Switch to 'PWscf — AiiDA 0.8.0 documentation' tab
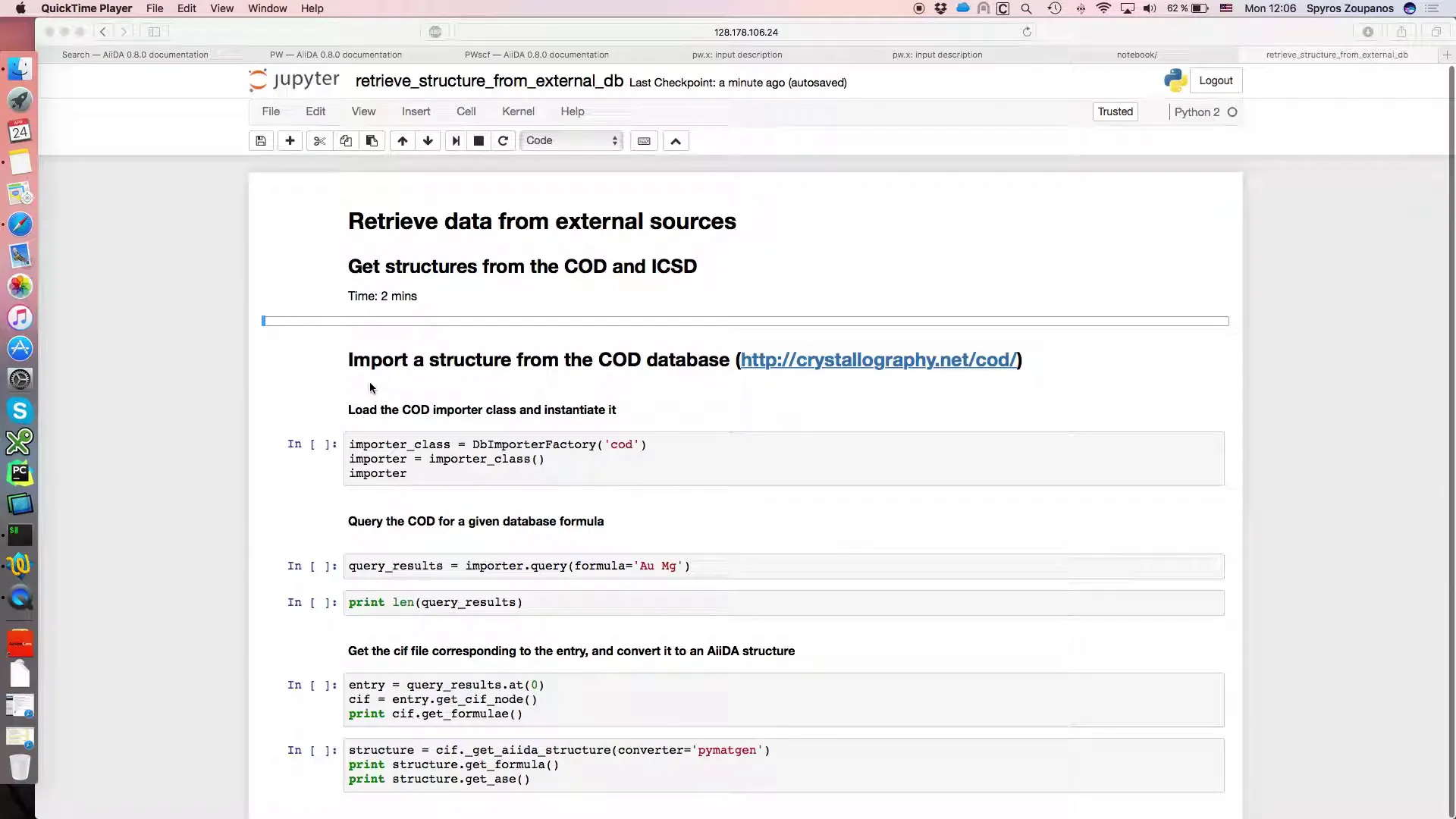 pyautogui.click(x=537, y=55)
